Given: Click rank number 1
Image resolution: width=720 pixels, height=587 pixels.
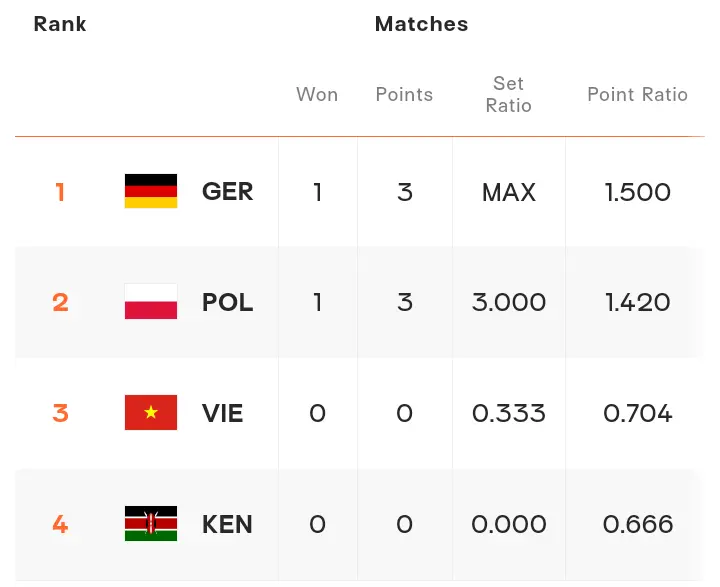Looking at the screenshot, I should click(x=60, y=191).
